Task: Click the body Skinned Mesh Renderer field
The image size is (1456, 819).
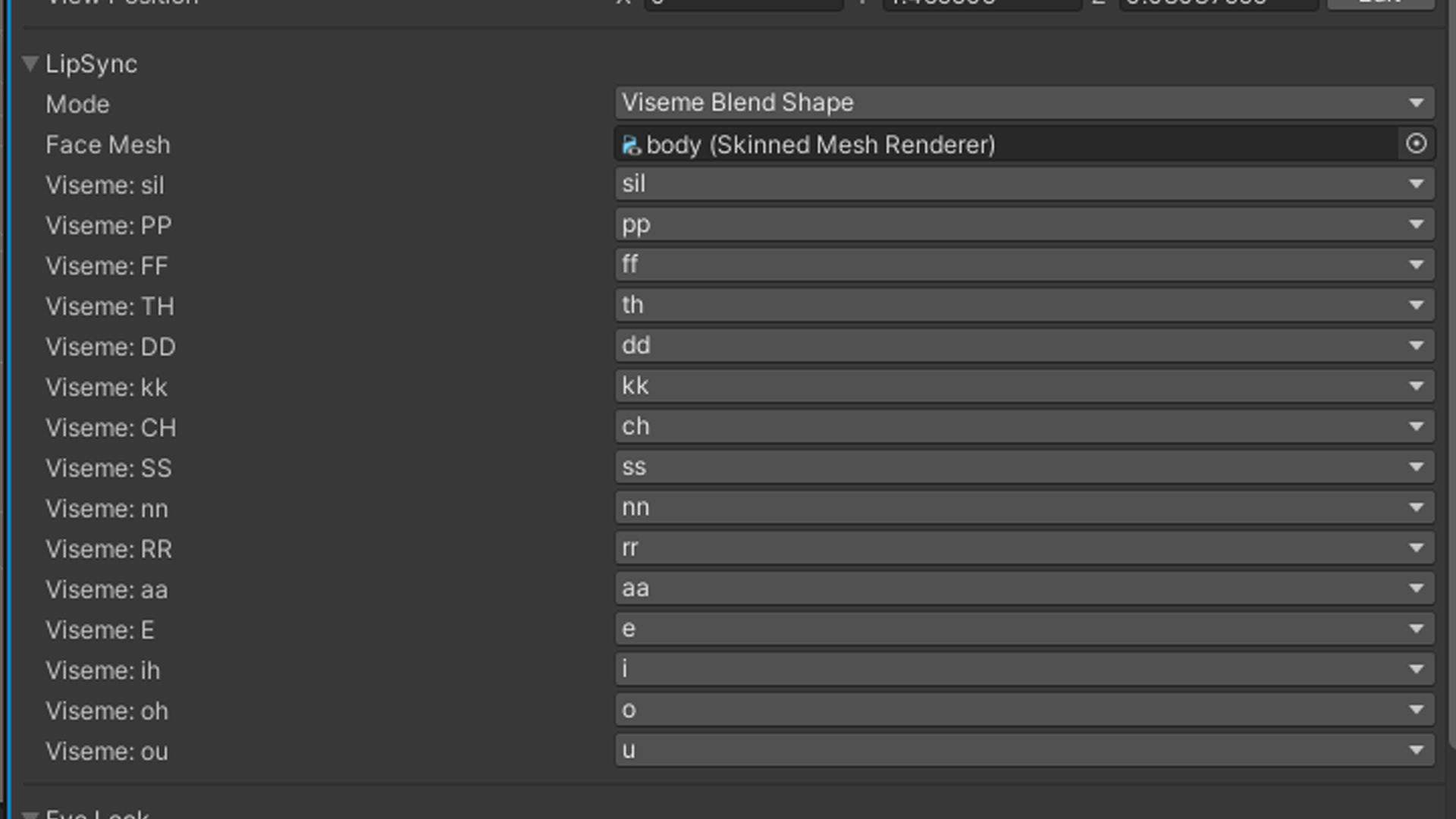Action: coord(986,145)
